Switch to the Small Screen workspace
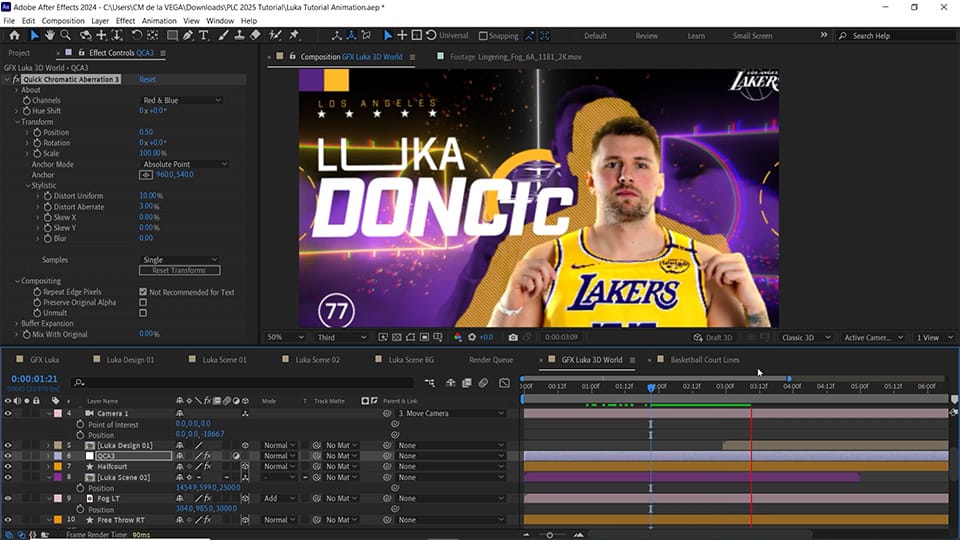Screen dimensions: 960x540 click(752, 36)
